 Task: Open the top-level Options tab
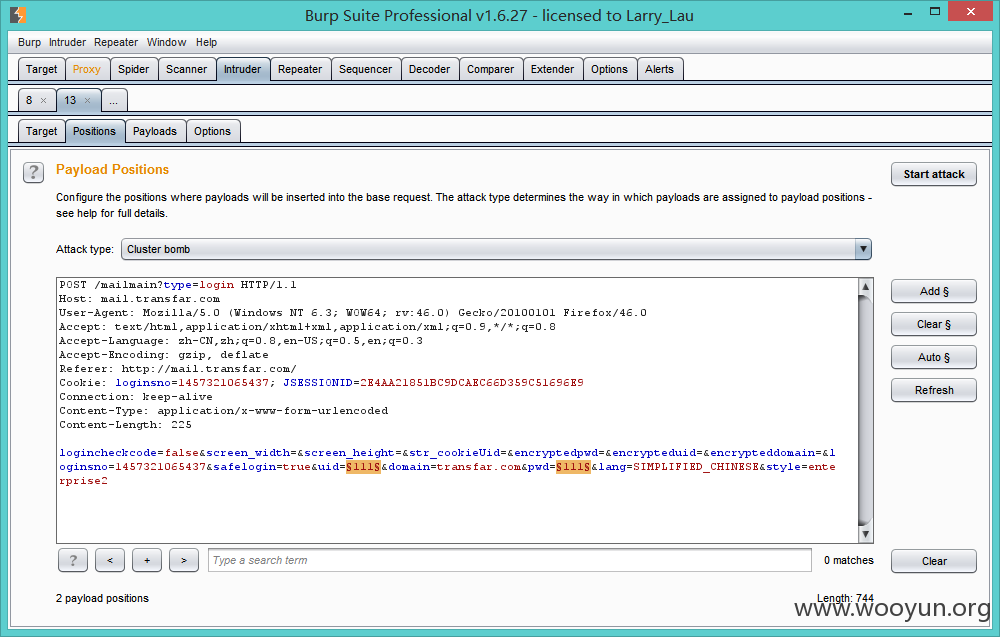609,69
